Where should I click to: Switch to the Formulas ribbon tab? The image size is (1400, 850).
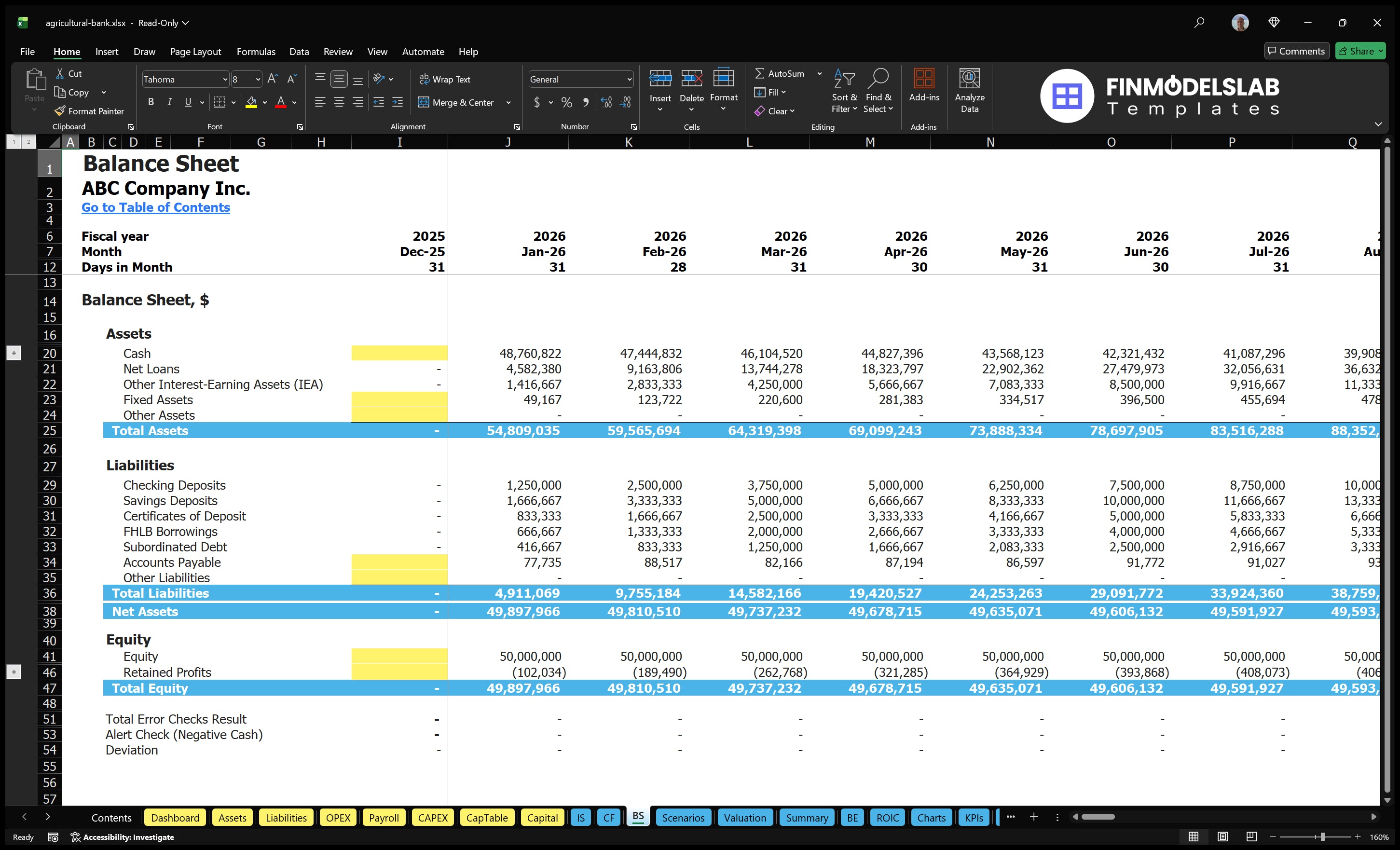click(x=256, y=51)
